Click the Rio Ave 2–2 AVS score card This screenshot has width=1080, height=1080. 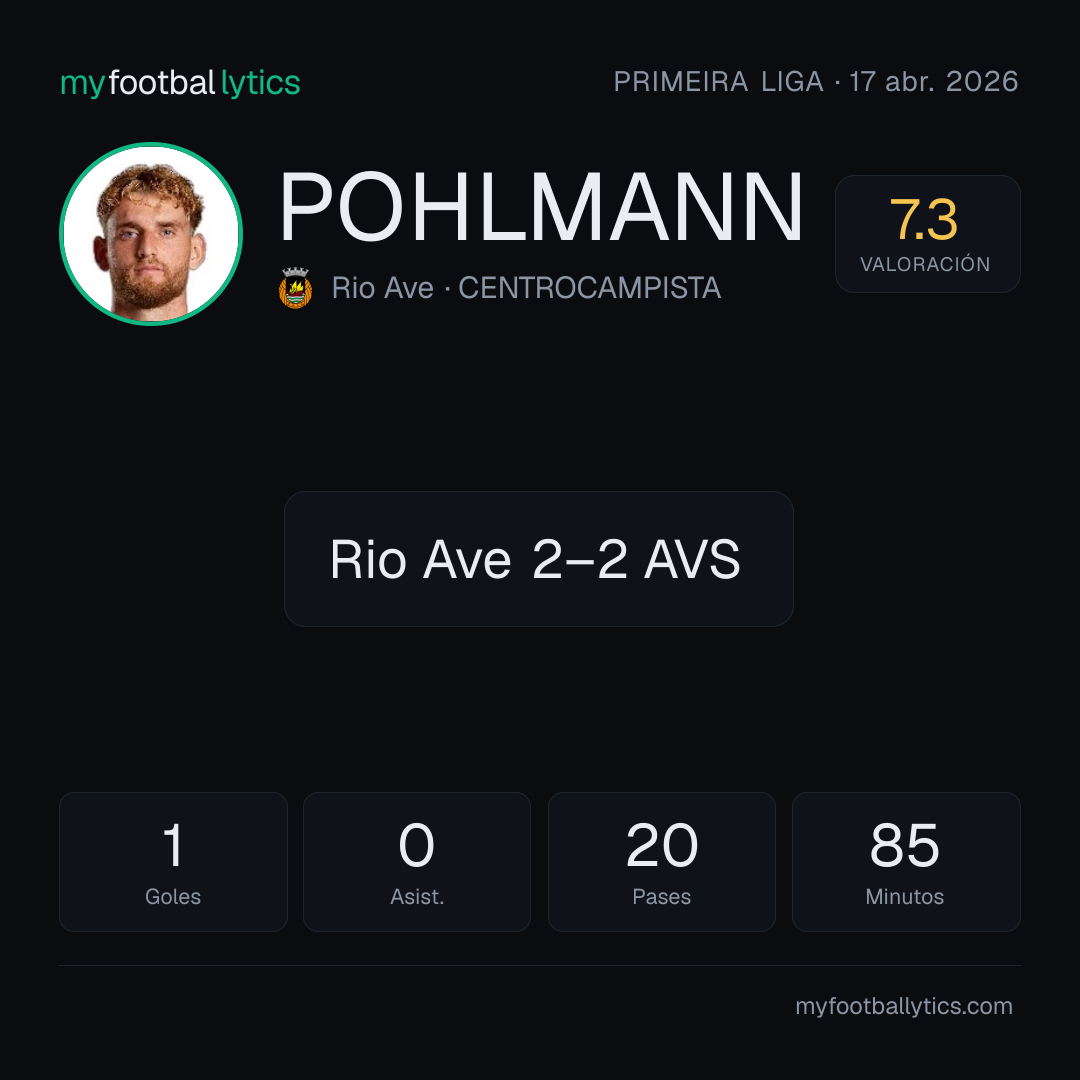[x=539, y=559]
